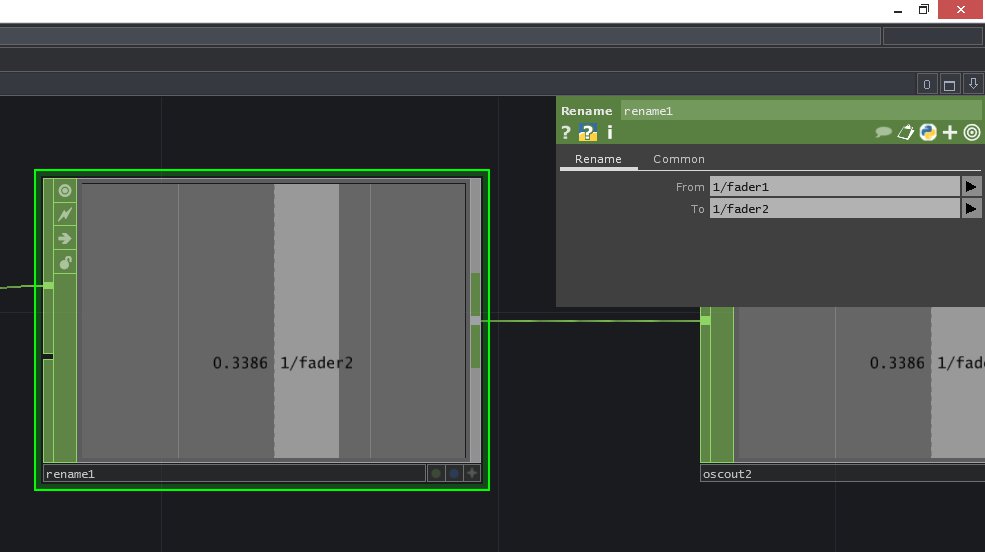The image size is (985, 552).
Task: Click the Python logo language icon
Action: [928, 132]
